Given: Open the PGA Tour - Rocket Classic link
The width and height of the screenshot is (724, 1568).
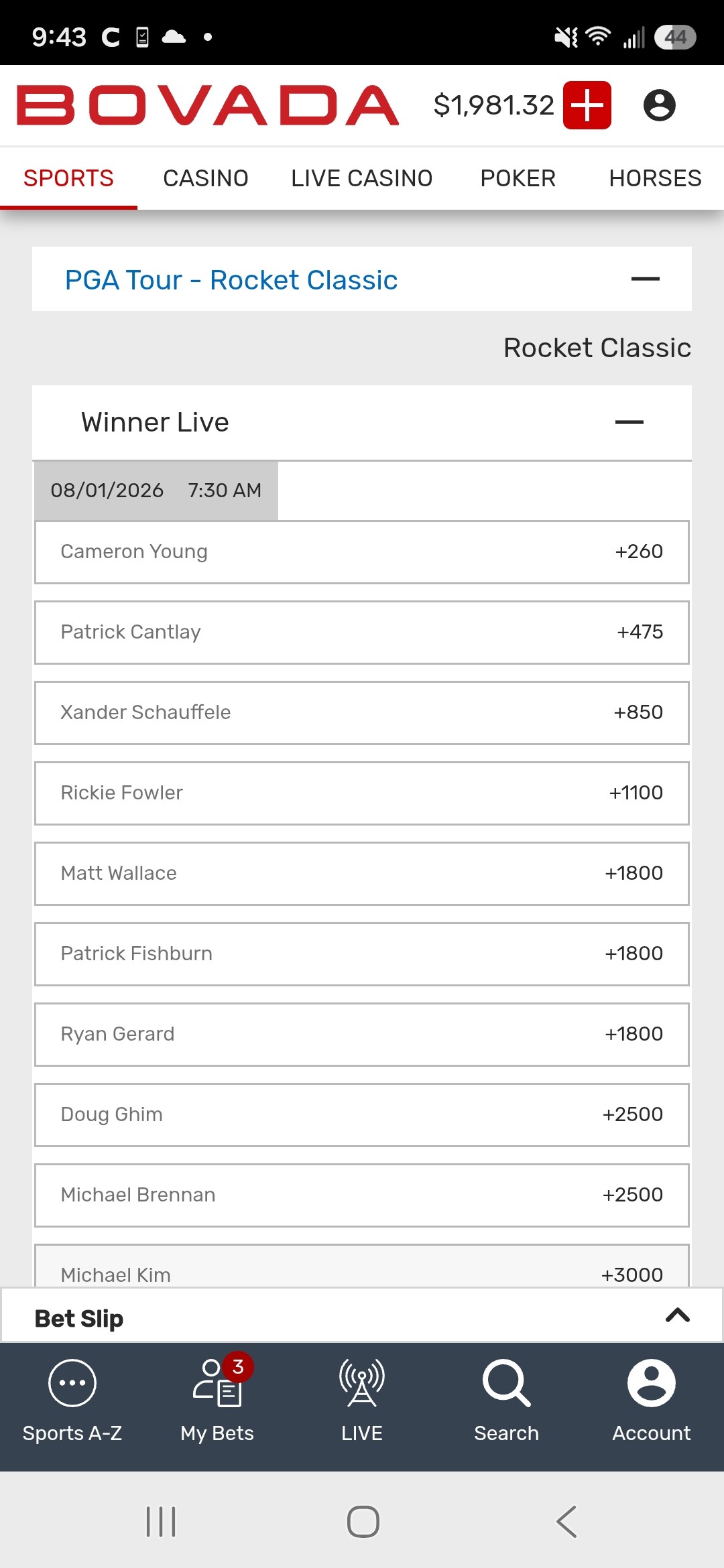Looking at the screenshot, I should (x=231, y=280).
